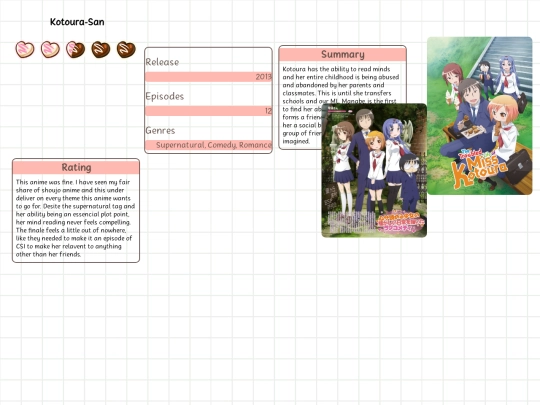This screenshot has width=540, height=405.
Task: Click the Supernatural, Comedy, Romance genres field
Action: (208, 145)
